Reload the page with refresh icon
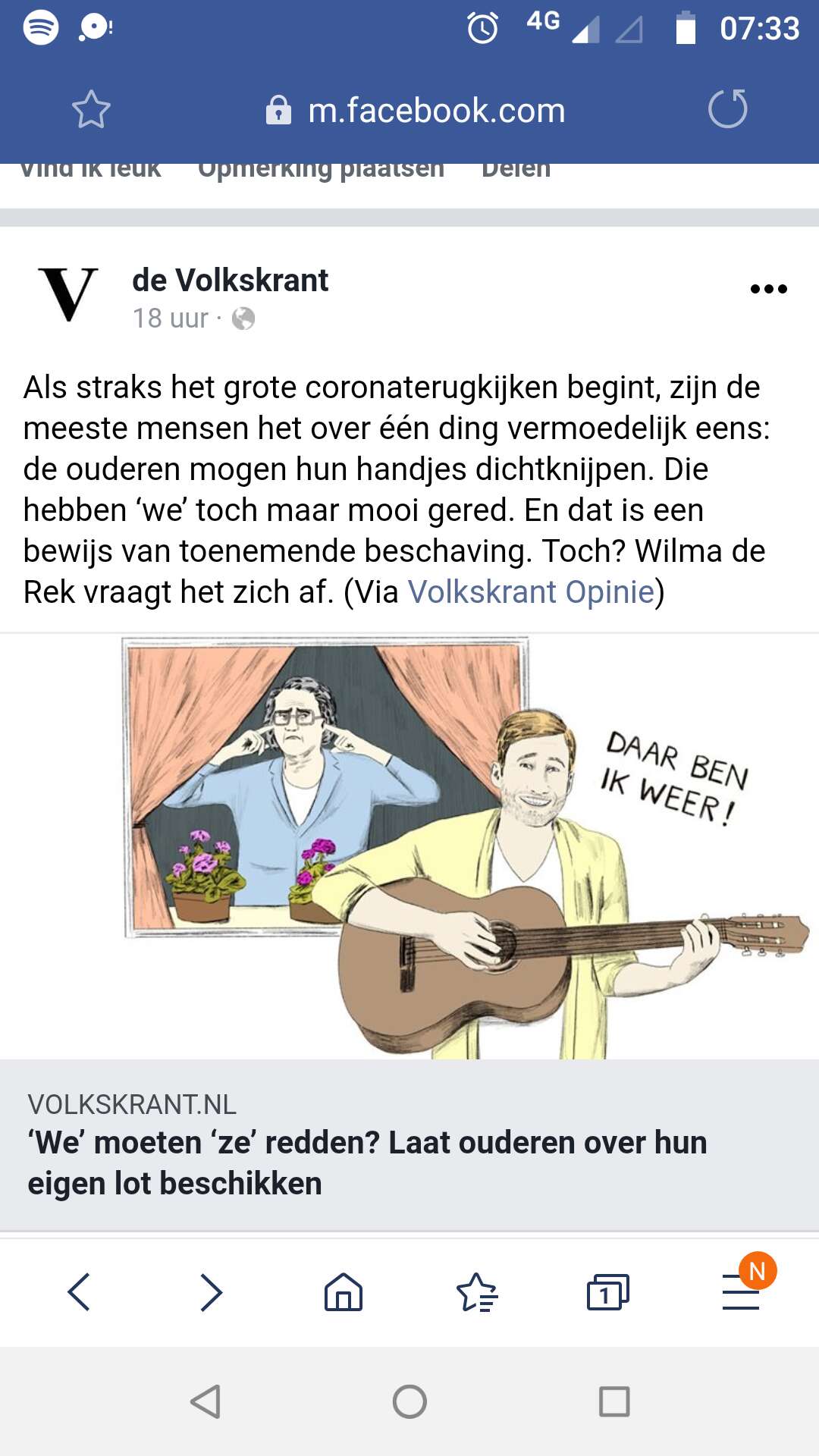Viewport: 819px width, 1456px height. click(x=727, y=108)
